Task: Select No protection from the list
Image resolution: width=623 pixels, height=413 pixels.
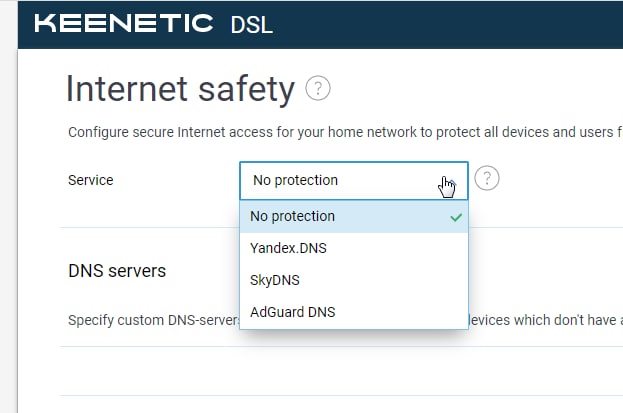Action: (292, 216)
